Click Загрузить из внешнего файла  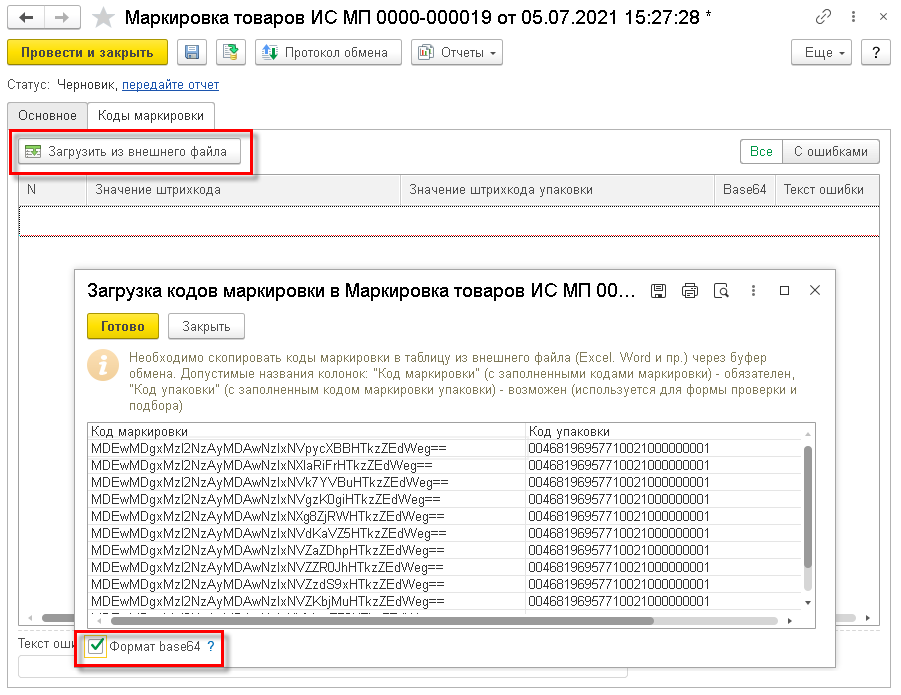point(129,152)
